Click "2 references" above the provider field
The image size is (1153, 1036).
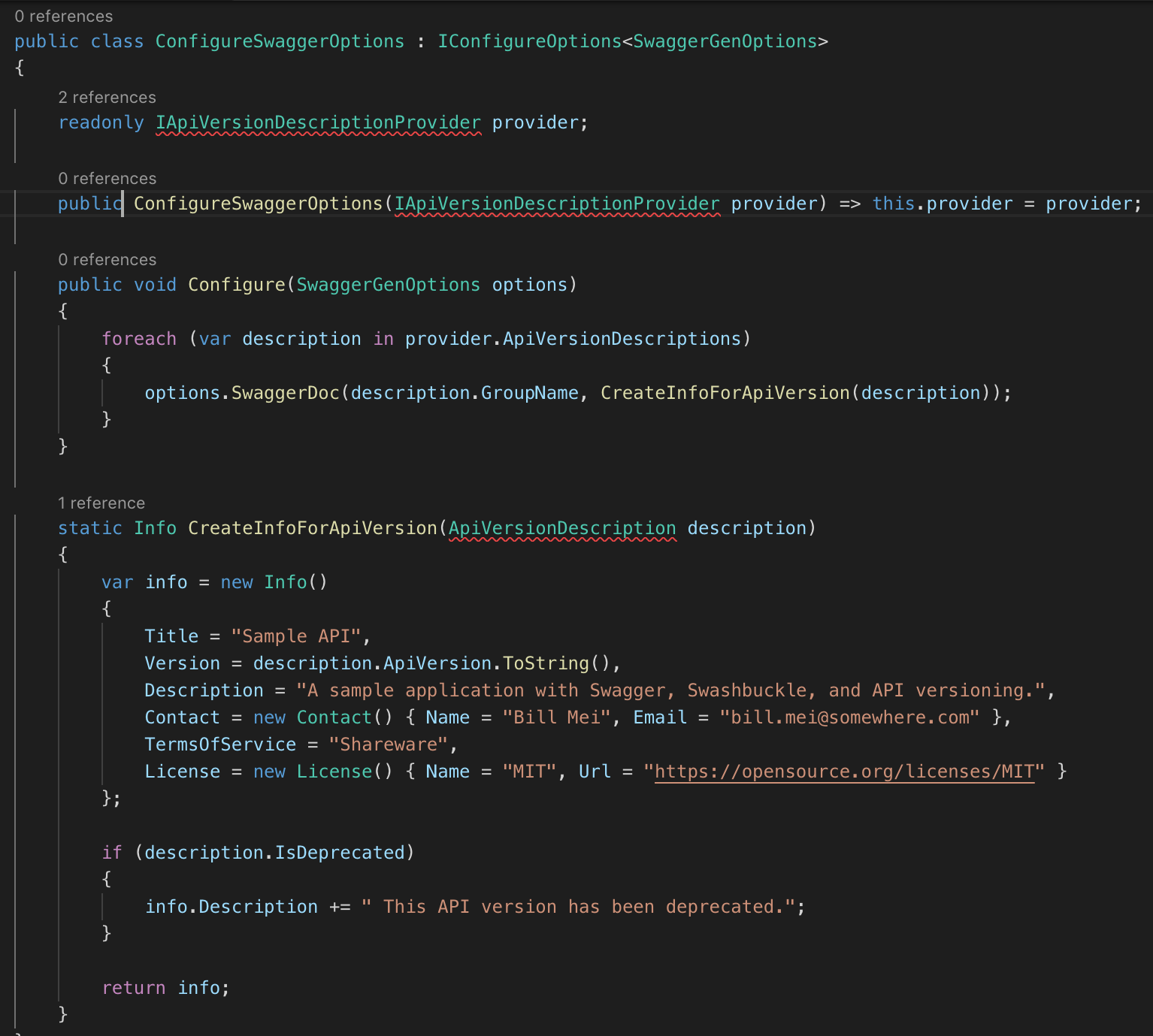tap(107, 97)
